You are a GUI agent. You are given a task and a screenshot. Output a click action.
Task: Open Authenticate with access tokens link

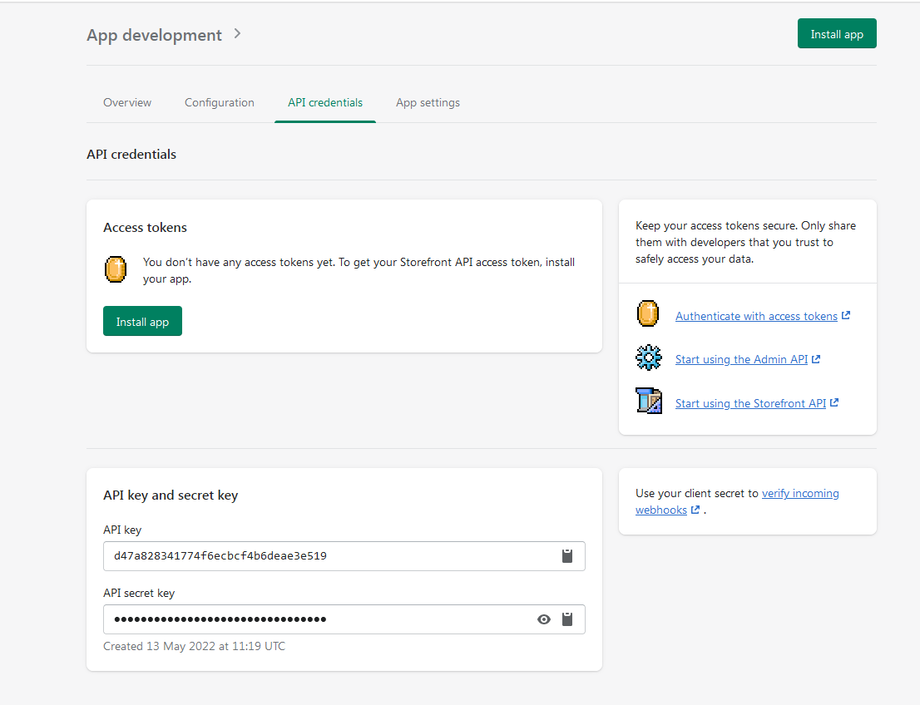(756, 316)
